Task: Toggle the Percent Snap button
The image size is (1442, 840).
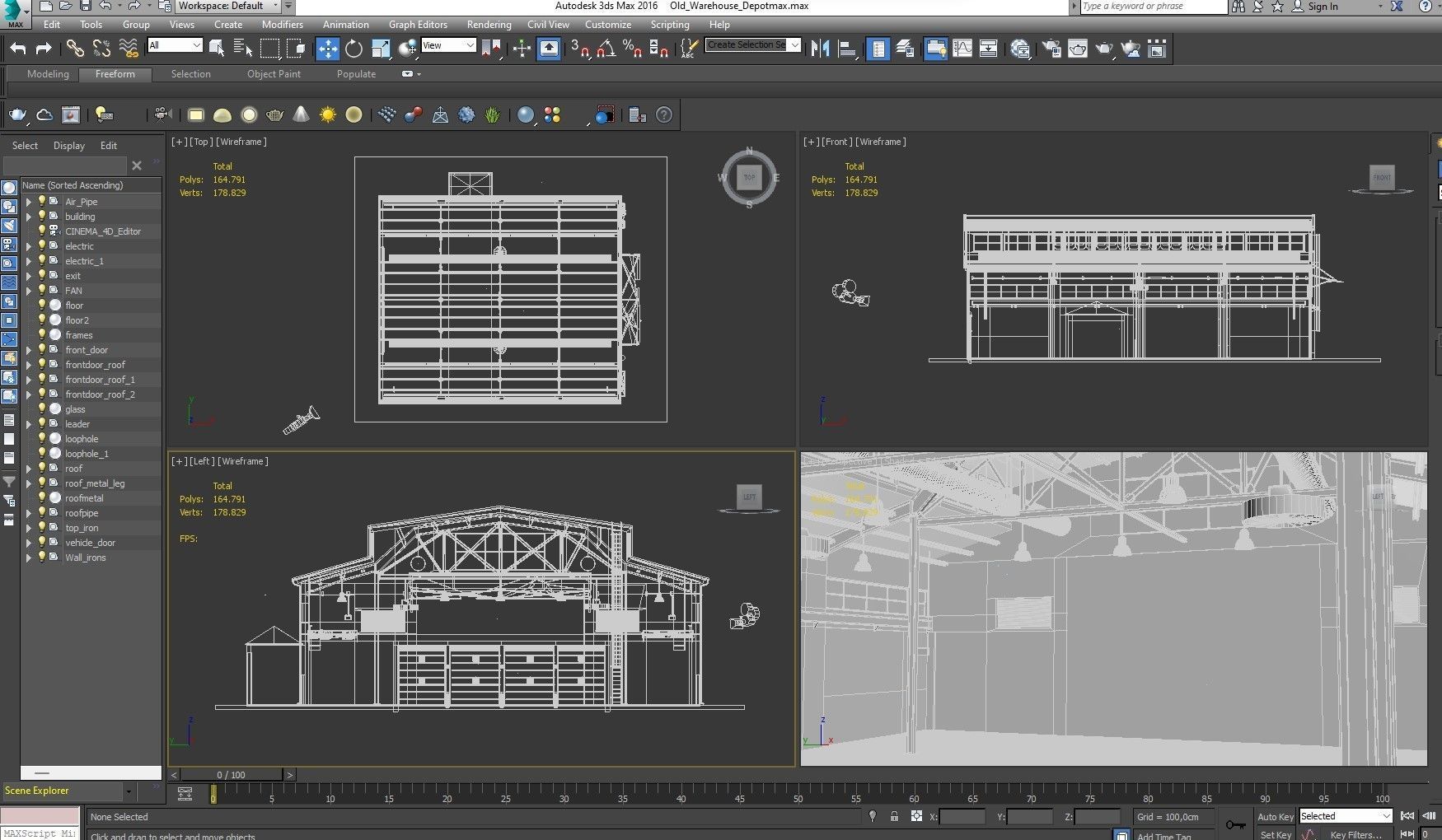Action: click(x=632, y=49)
